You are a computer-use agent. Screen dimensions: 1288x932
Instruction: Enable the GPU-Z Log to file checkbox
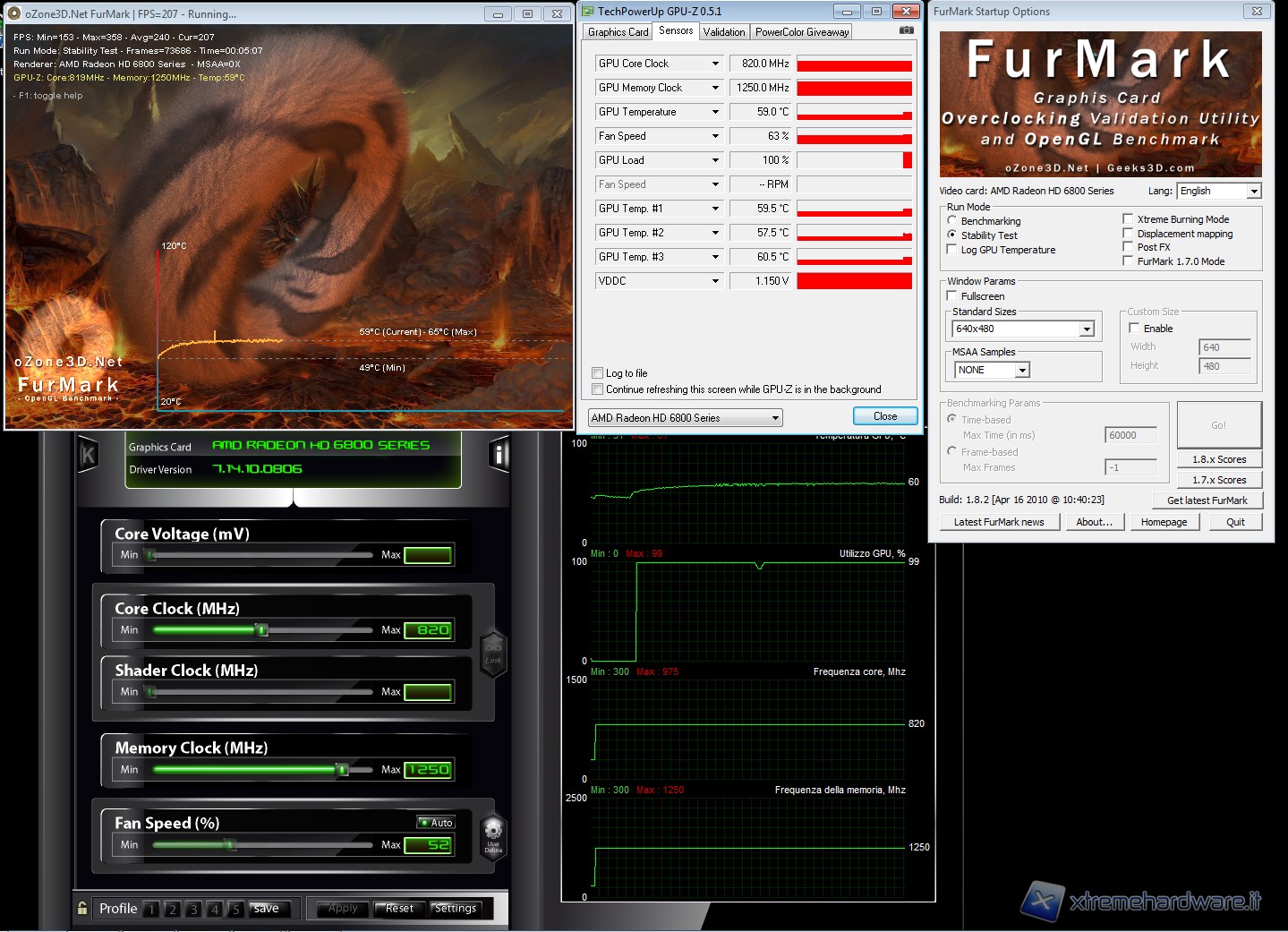(597, 373)
